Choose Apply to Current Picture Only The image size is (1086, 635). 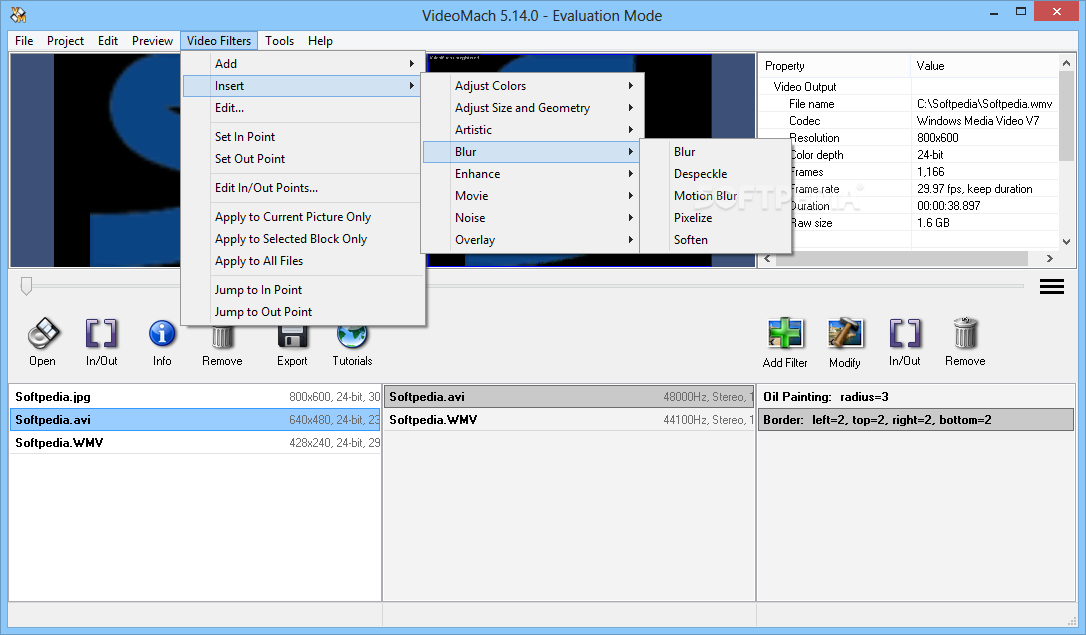pos(302,217)
